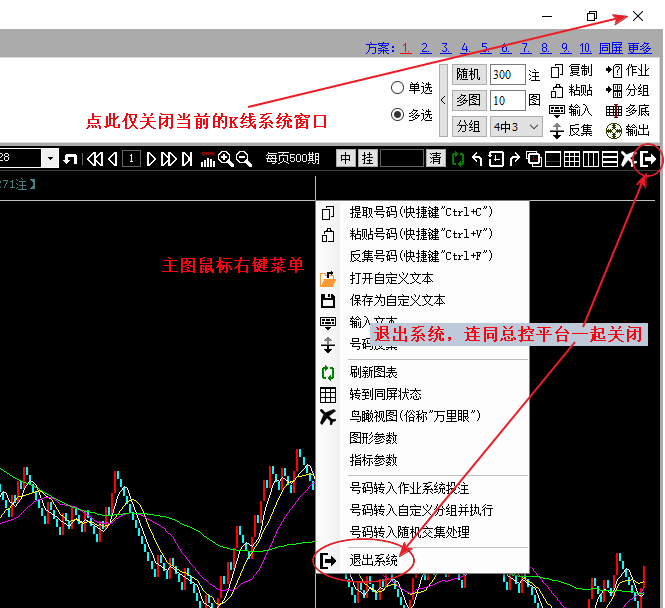Click the 复制 copy icon
Viewport: 665px width, 608px height.
pyautogui.click(x=558, y=71)
